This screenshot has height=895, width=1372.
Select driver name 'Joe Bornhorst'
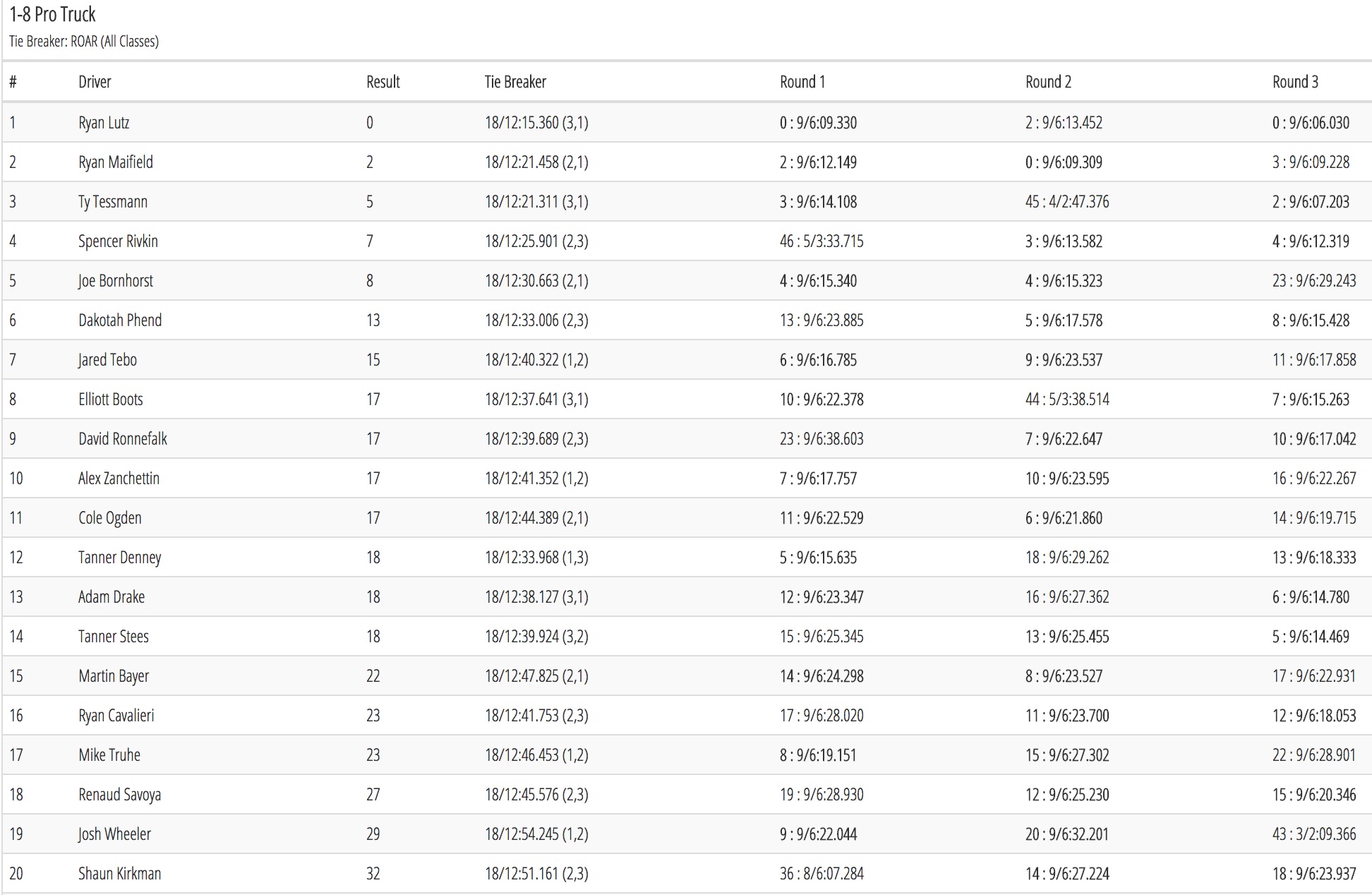116,281
